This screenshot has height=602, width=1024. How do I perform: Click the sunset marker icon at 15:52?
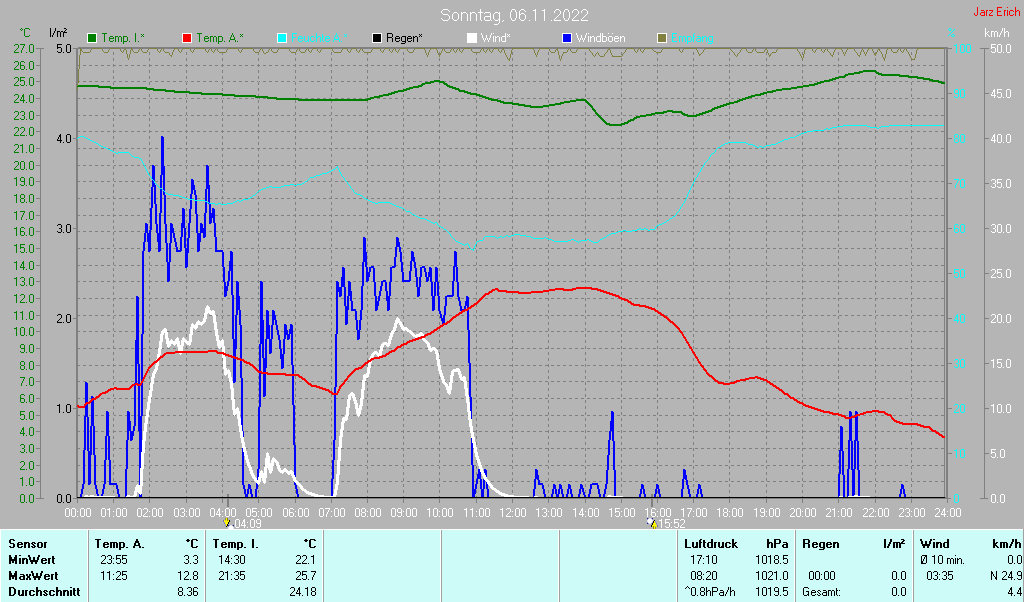pos(652,523)
